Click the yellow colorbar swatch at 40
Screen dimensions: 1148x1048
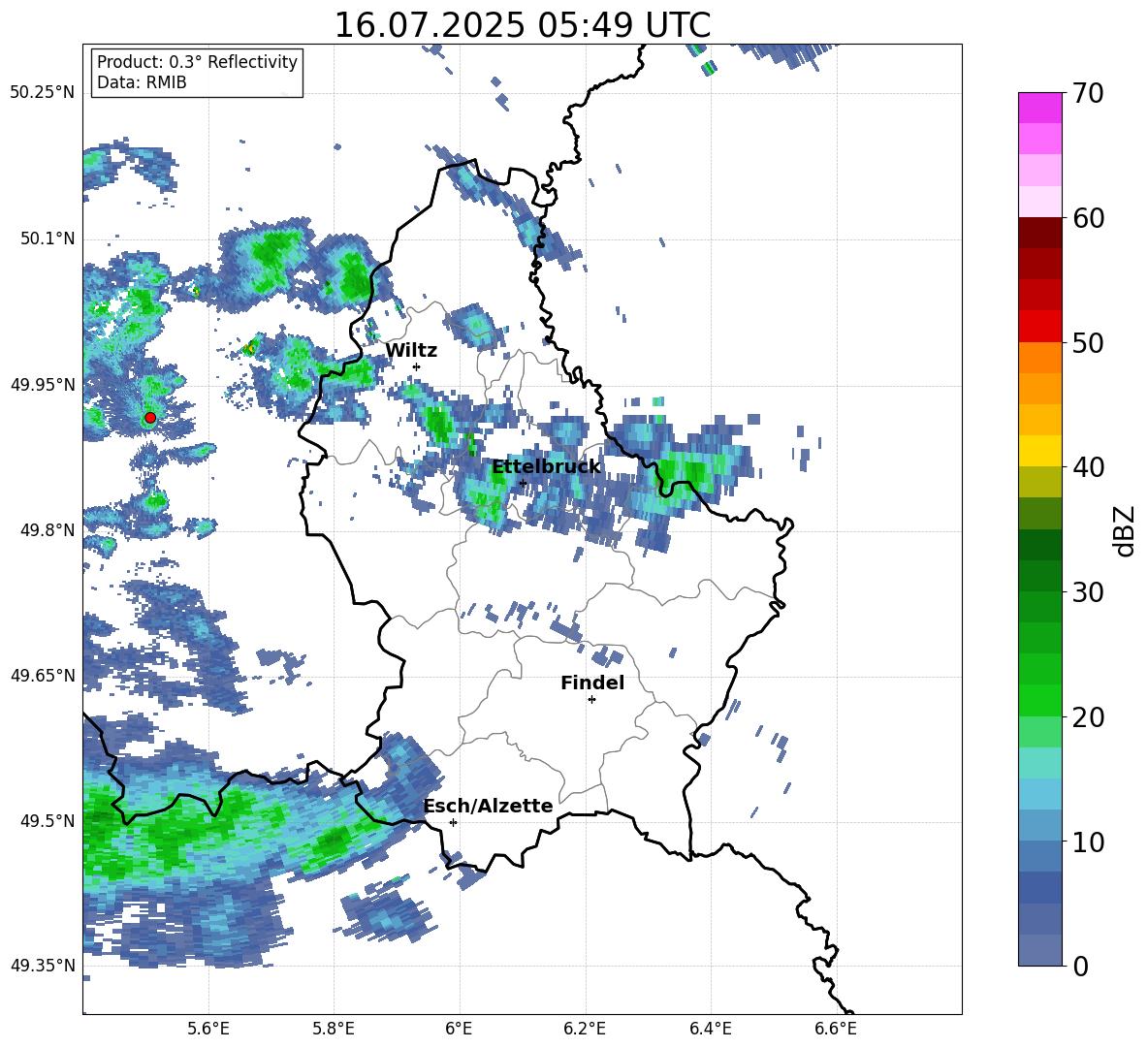click(x=1039, y=451)
